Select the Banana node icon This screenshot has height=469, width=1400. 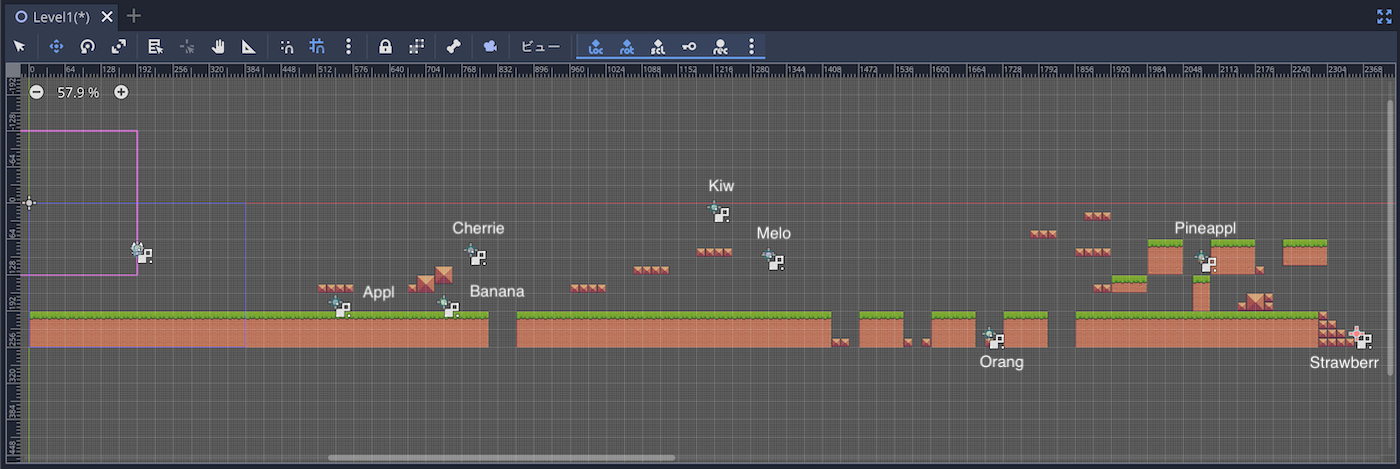click(x=449, y=307)
